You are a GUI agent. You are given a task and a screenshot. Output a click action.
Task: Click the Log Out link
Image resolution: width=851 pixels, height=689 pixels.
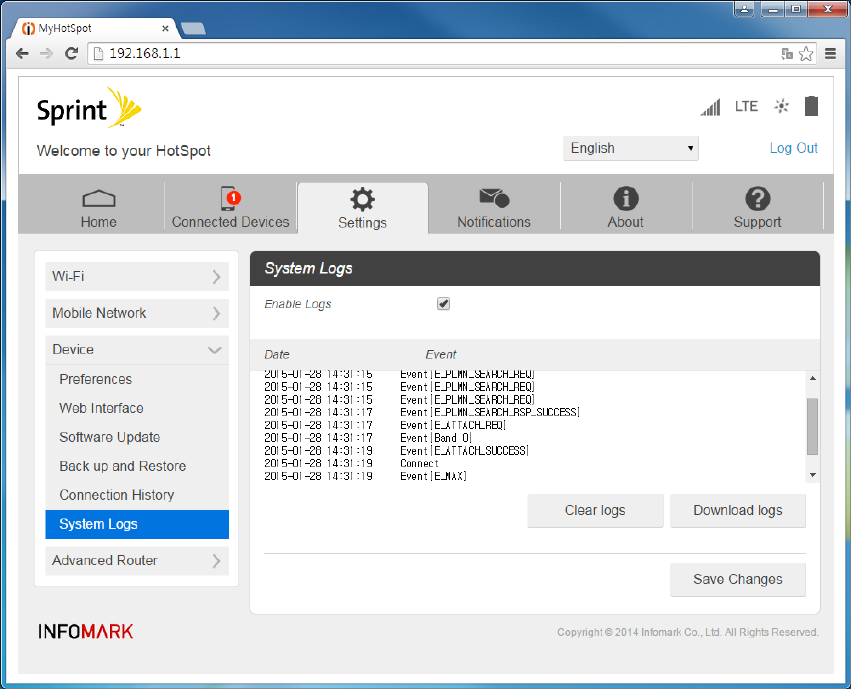point(793,148)
